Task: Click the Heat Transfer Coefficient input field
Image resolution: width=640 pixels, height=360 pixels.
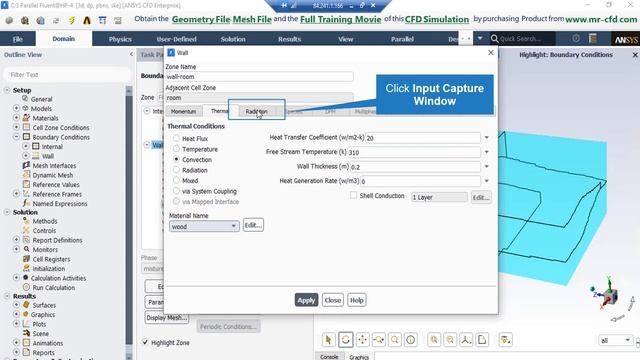Action: click(422, 138)
